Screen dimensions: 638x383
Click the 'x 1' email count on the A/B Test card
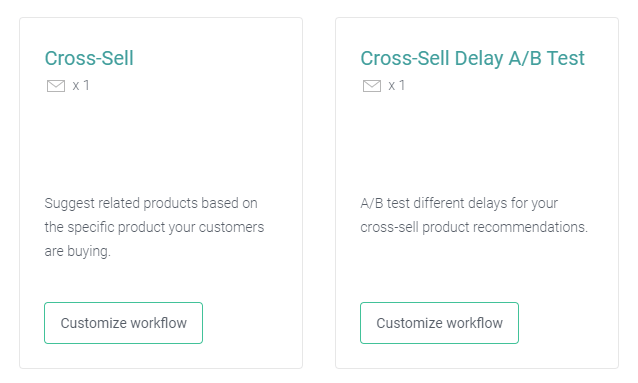(397, 85)
